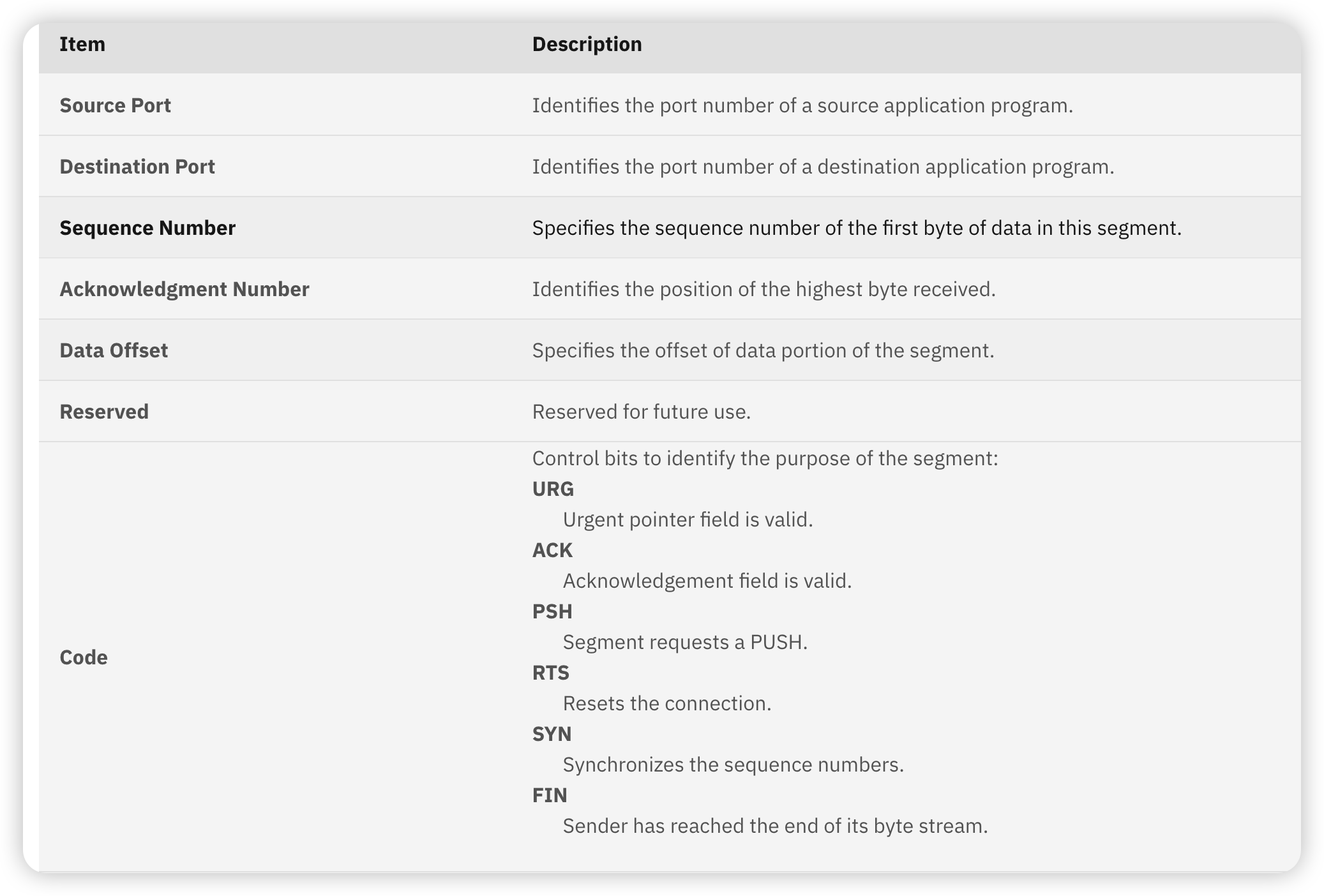This screenshot has height=896, width=1324.
Task: Click the 'Reserved for future use.' description
Action: click(x=641, y=412)
